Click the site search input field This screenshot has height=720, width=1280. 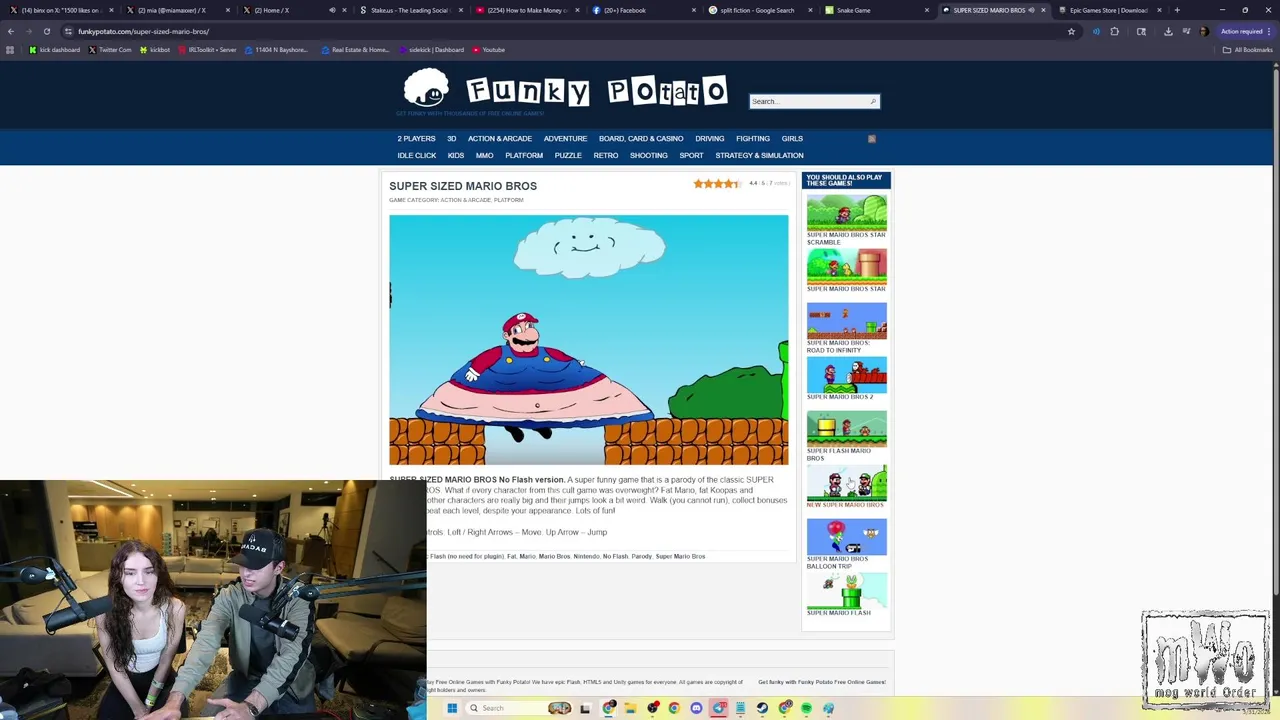click(x=808, y=101)
